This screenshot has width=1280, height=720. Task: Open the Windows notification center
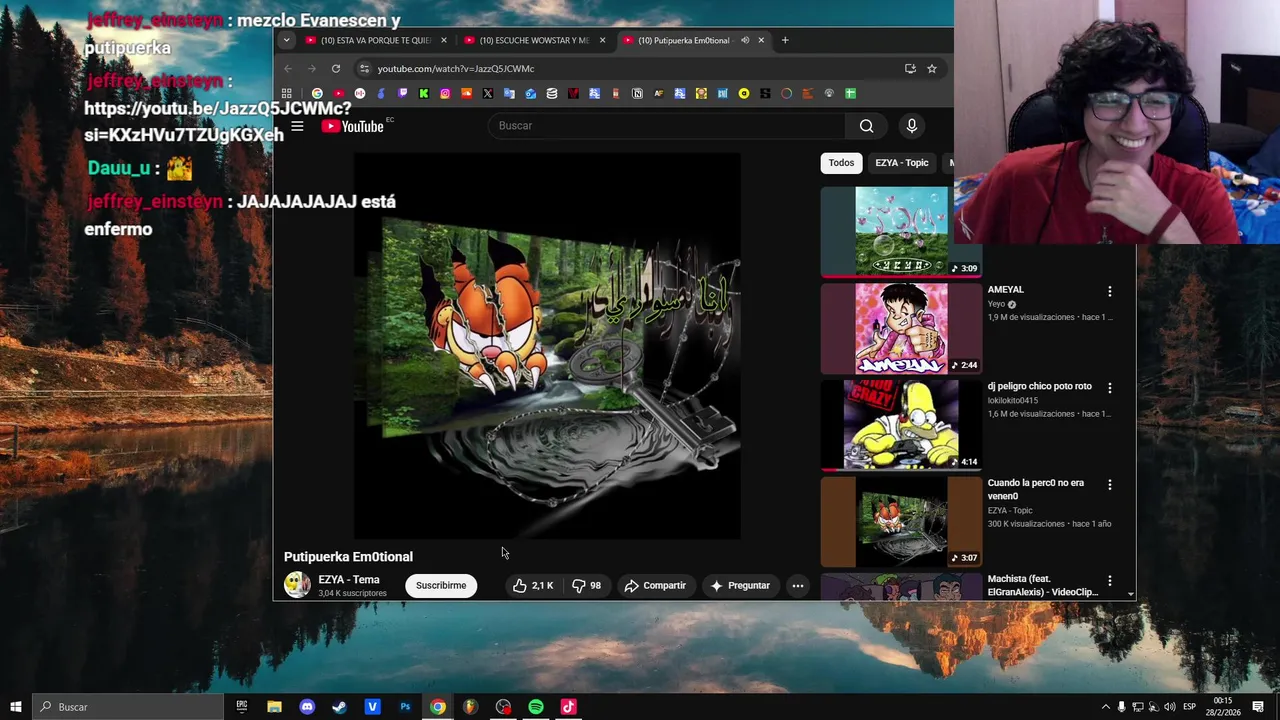coord(1258,707)
